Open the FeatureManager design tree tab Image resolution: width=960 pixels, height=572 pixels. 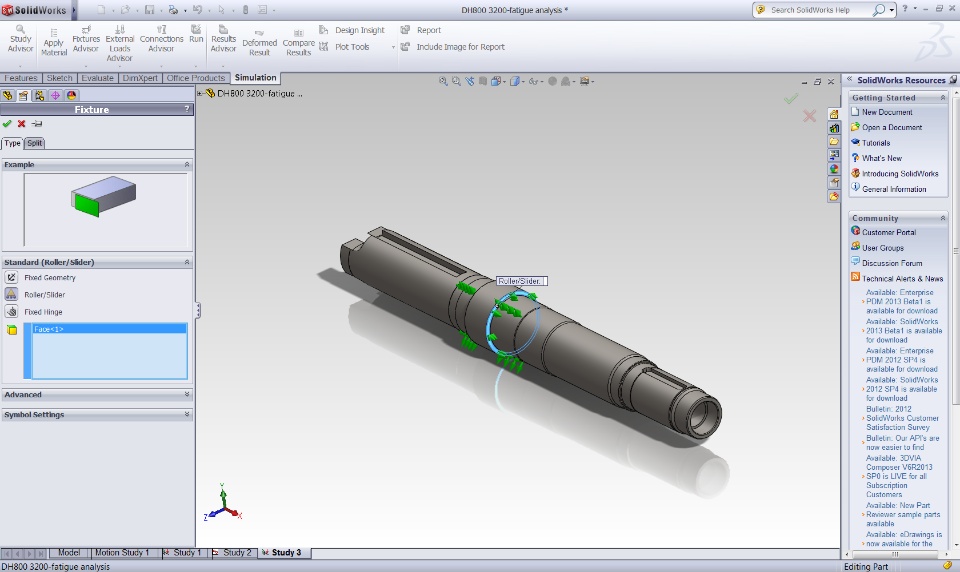pos(7,96)
